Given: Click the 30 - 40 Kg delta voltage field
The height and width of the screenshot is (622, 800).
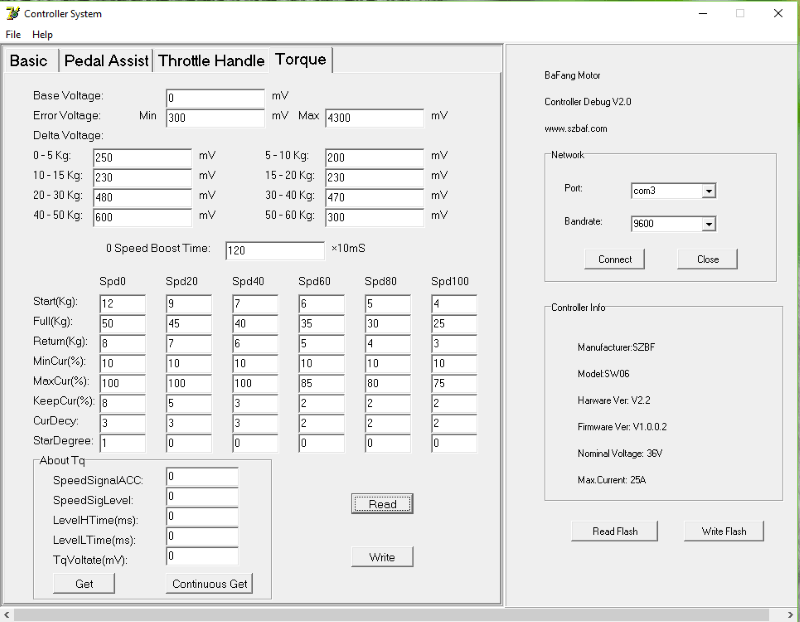Looking at the screenshot, I should coord(374,197).
